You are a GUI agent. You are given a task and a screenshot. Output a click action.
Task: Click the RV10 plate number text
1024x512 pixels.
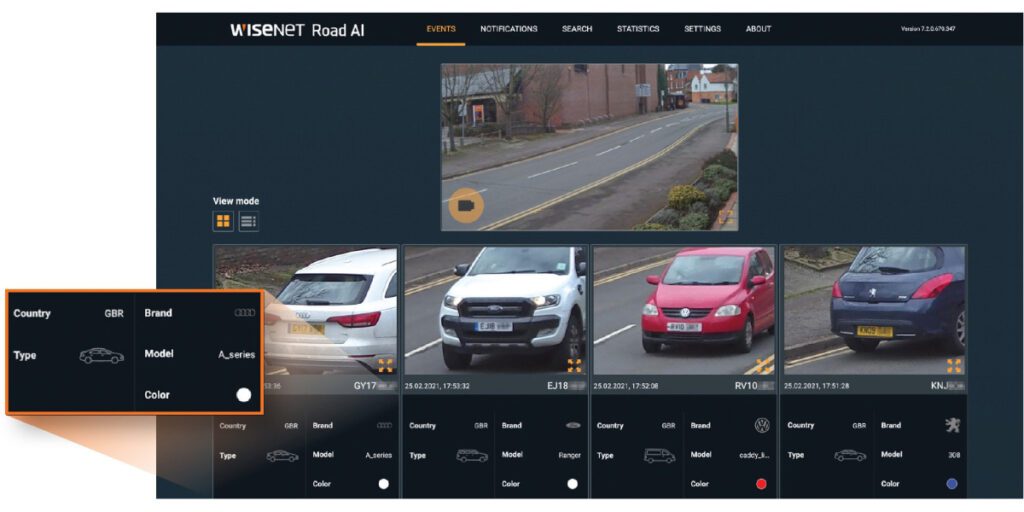pyautogui.click(x=754, y=386)
